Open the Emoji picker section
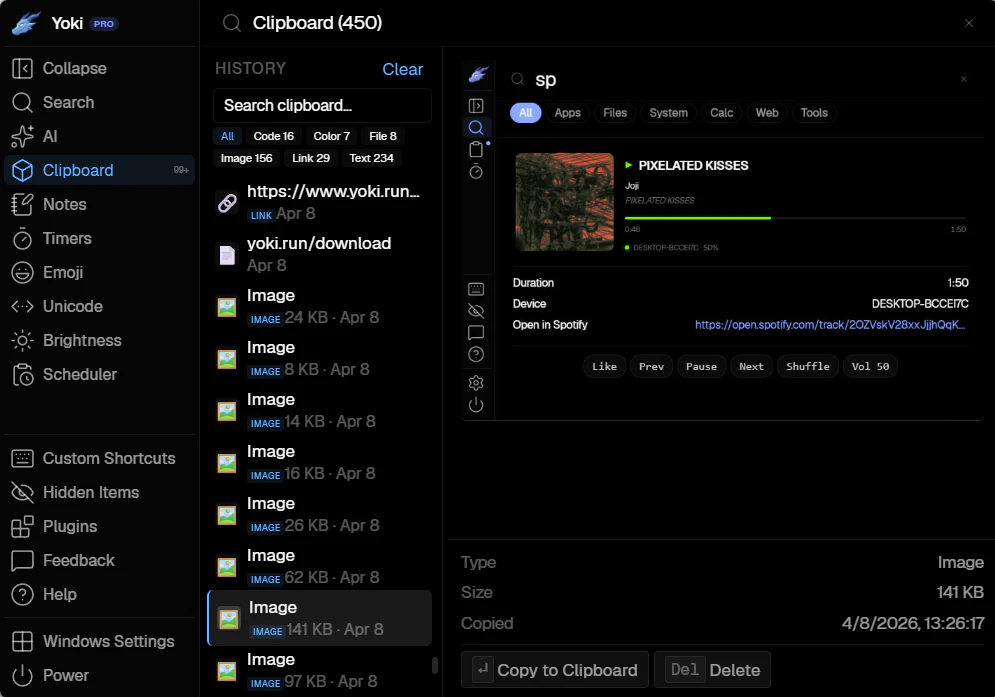This screenshot has height=697, width=995. tap(100, 272)
